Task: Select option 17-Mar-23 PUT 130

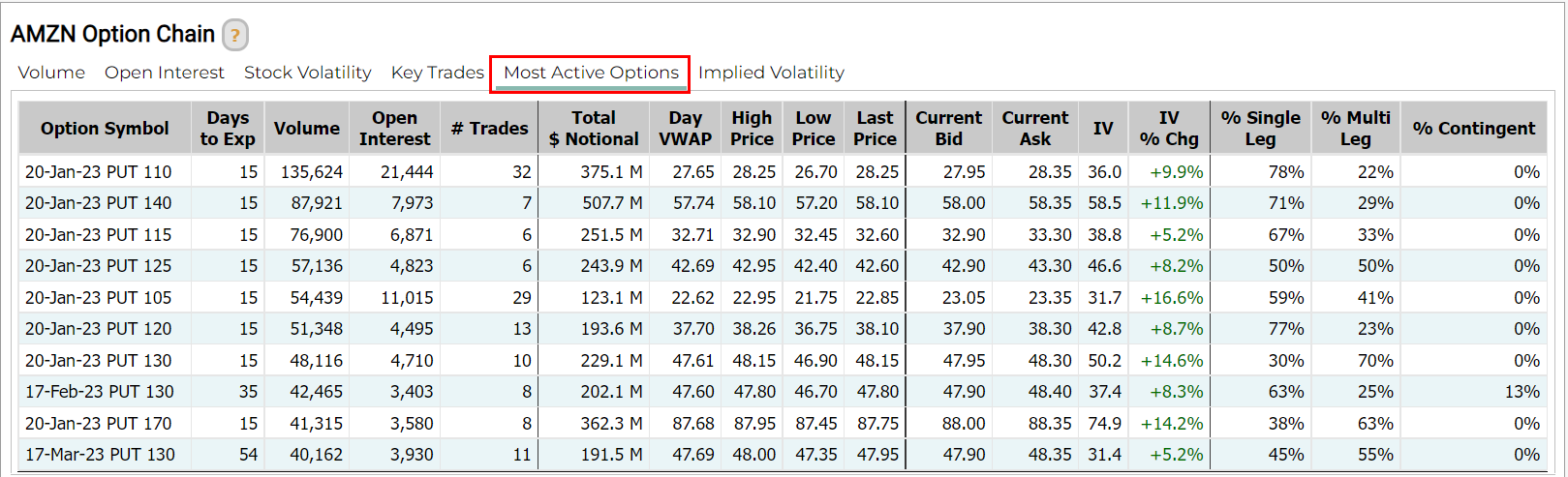Action: (100, 454)
